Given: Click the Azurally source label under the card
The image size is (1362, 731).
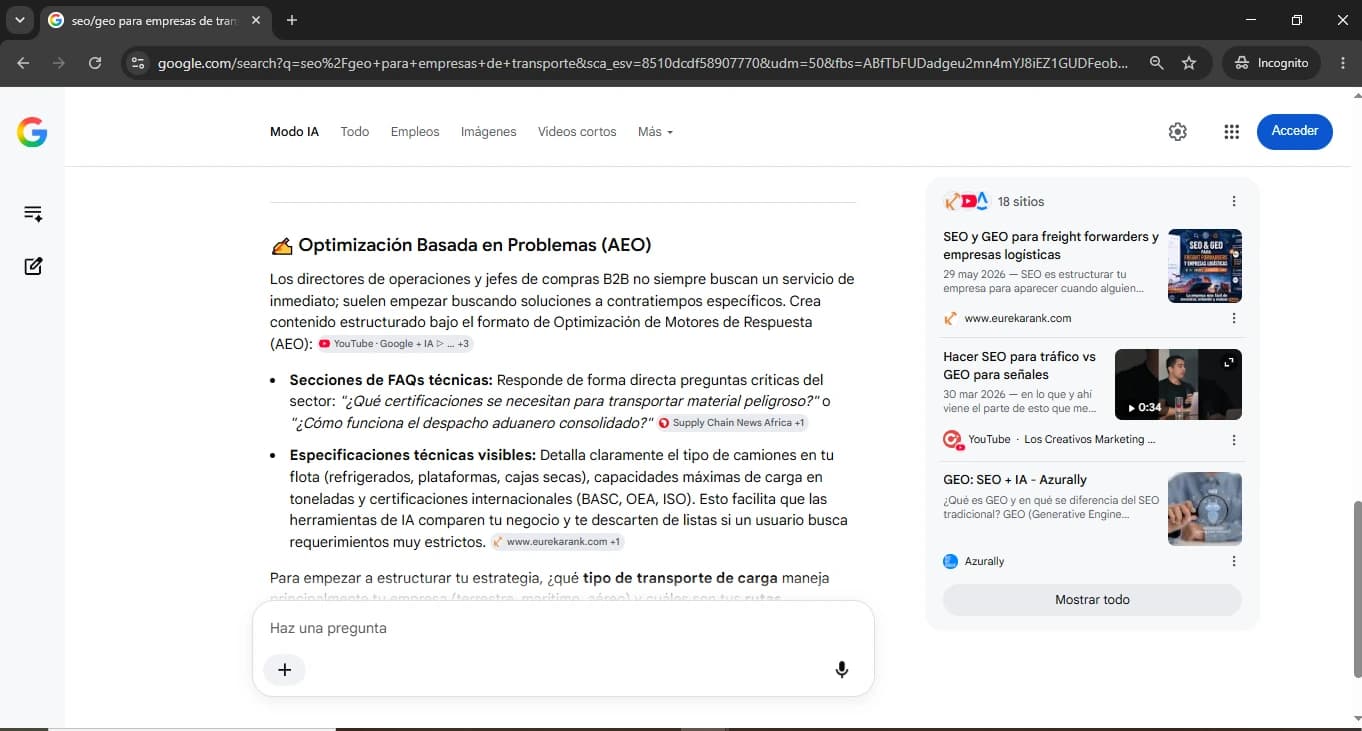Looking at the screenshot, I should (984, 561).
